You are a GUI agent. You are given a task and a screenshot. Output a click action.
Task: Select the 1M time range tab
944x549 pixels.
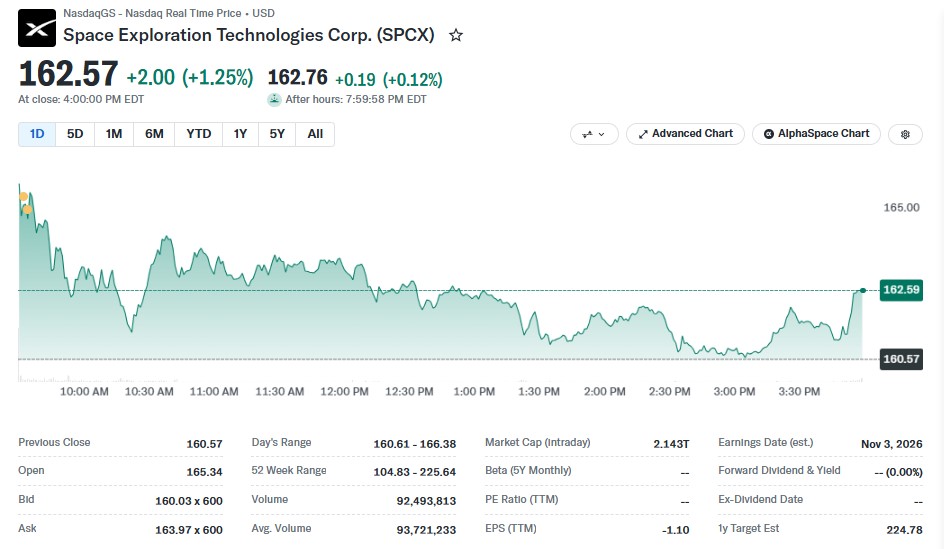pyautogui.click(x=114, y=134)
